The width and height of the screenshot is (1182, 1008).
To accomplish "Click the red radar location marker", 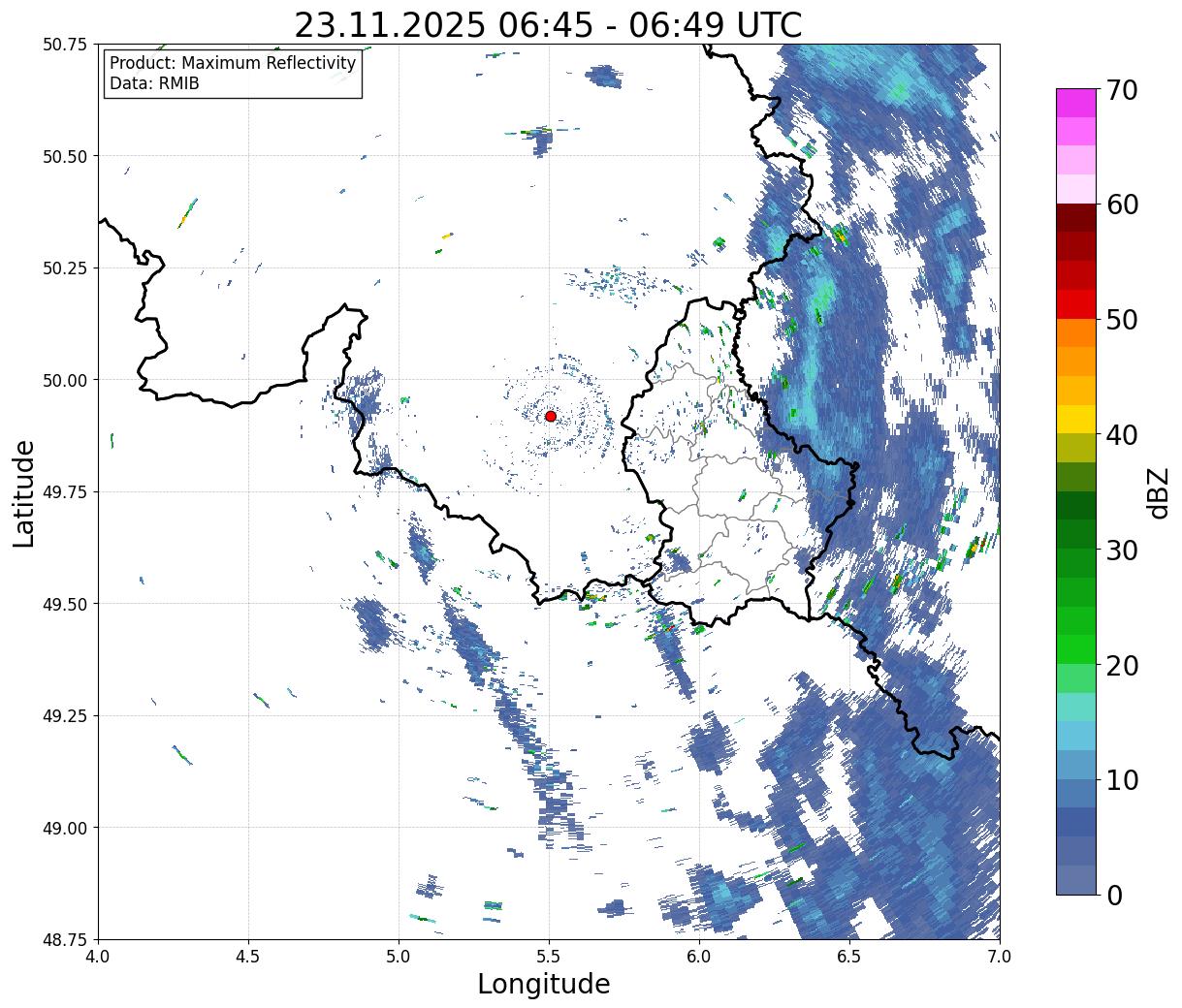I will click(x=550, y=416).
